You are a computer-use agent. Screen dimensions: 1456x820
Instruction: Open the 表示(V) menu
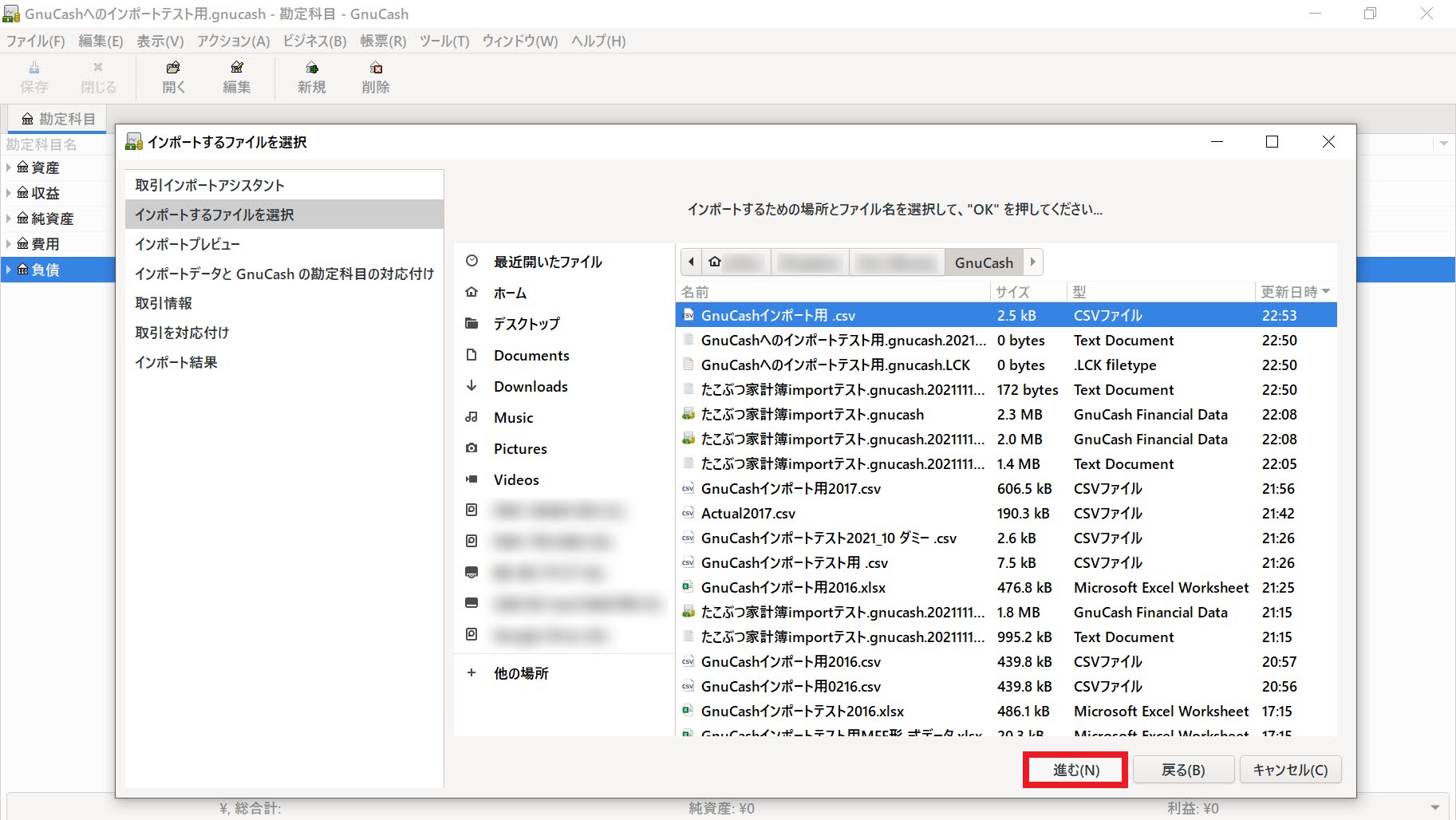pyautogui.click(x=160, y=41)
